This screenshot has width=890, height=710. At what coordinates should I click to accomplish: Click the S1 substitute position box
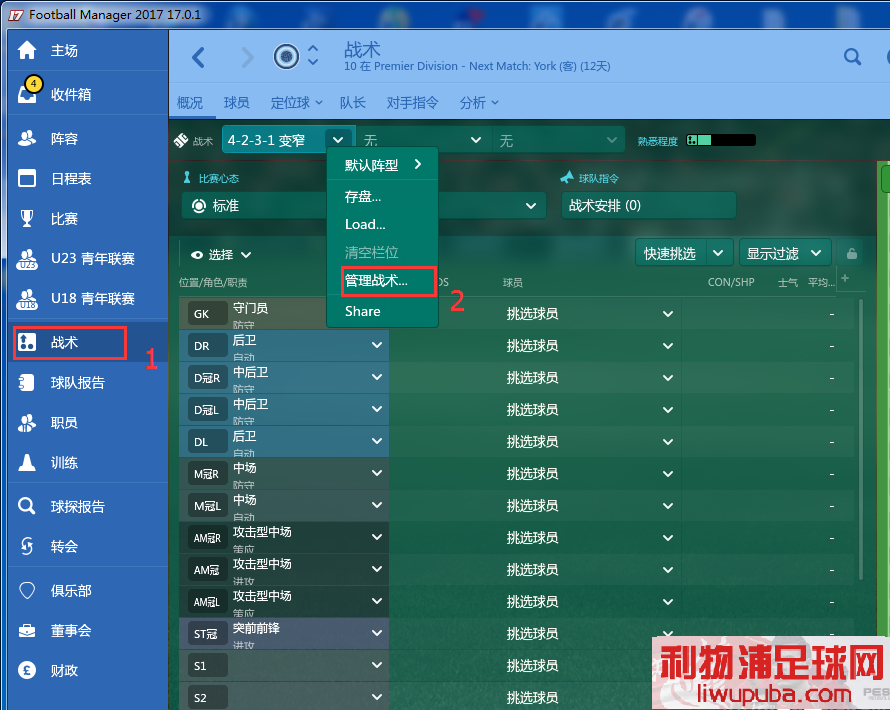[x=207, y=665]
